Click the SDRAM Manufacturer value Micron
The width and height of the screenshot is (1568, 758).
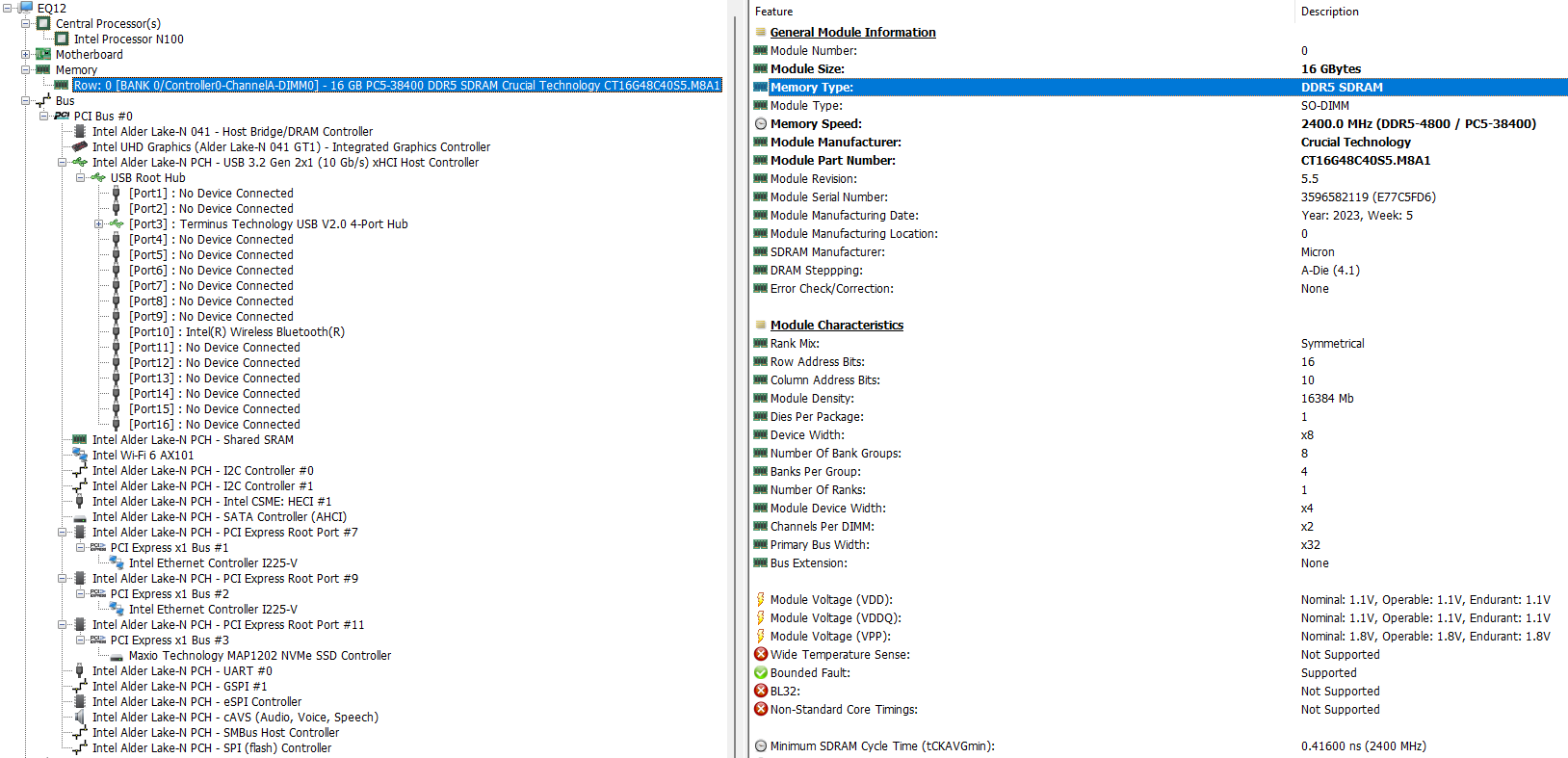click(1318, 251)
